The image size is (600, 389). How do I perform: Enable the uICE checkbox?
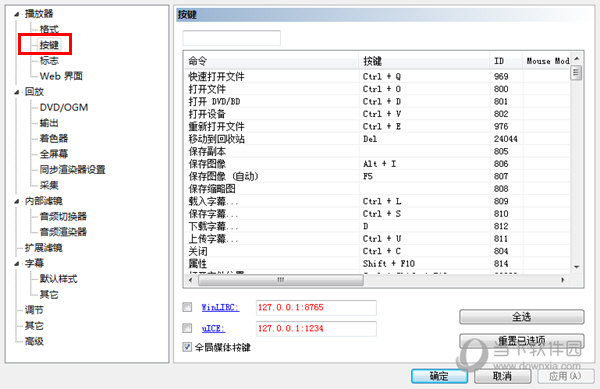pyautogui.click(x=187, y=328)
